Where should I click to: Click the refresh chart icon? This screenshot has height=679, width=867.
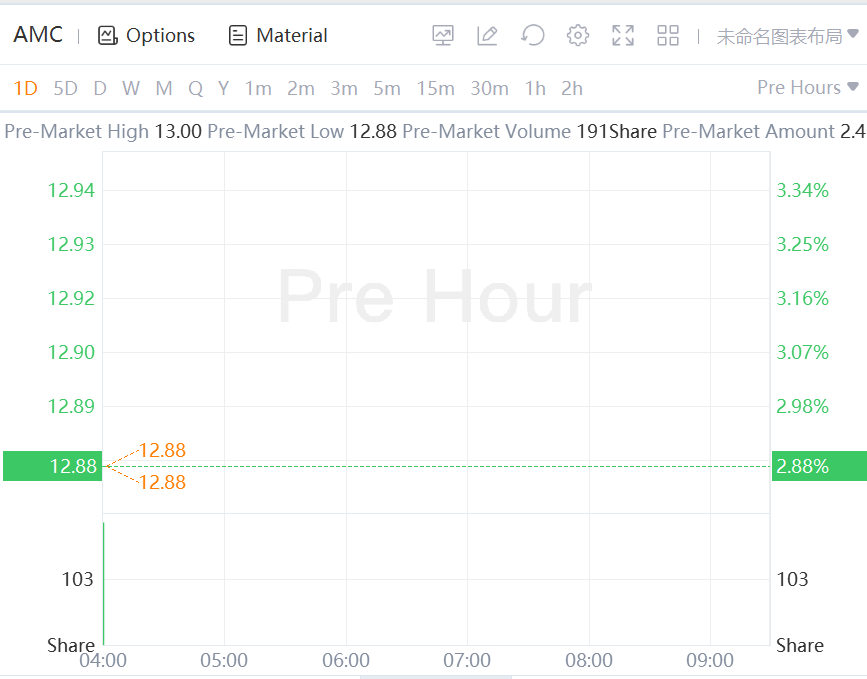pyautogui.click(x=533, y=36)
